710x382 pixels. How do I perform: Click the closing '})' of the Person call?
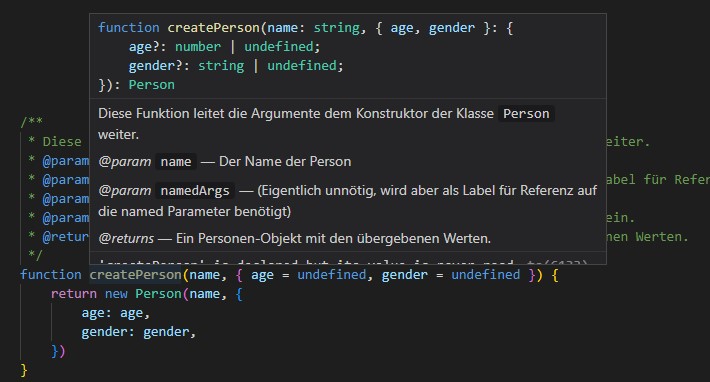[58, 351]
